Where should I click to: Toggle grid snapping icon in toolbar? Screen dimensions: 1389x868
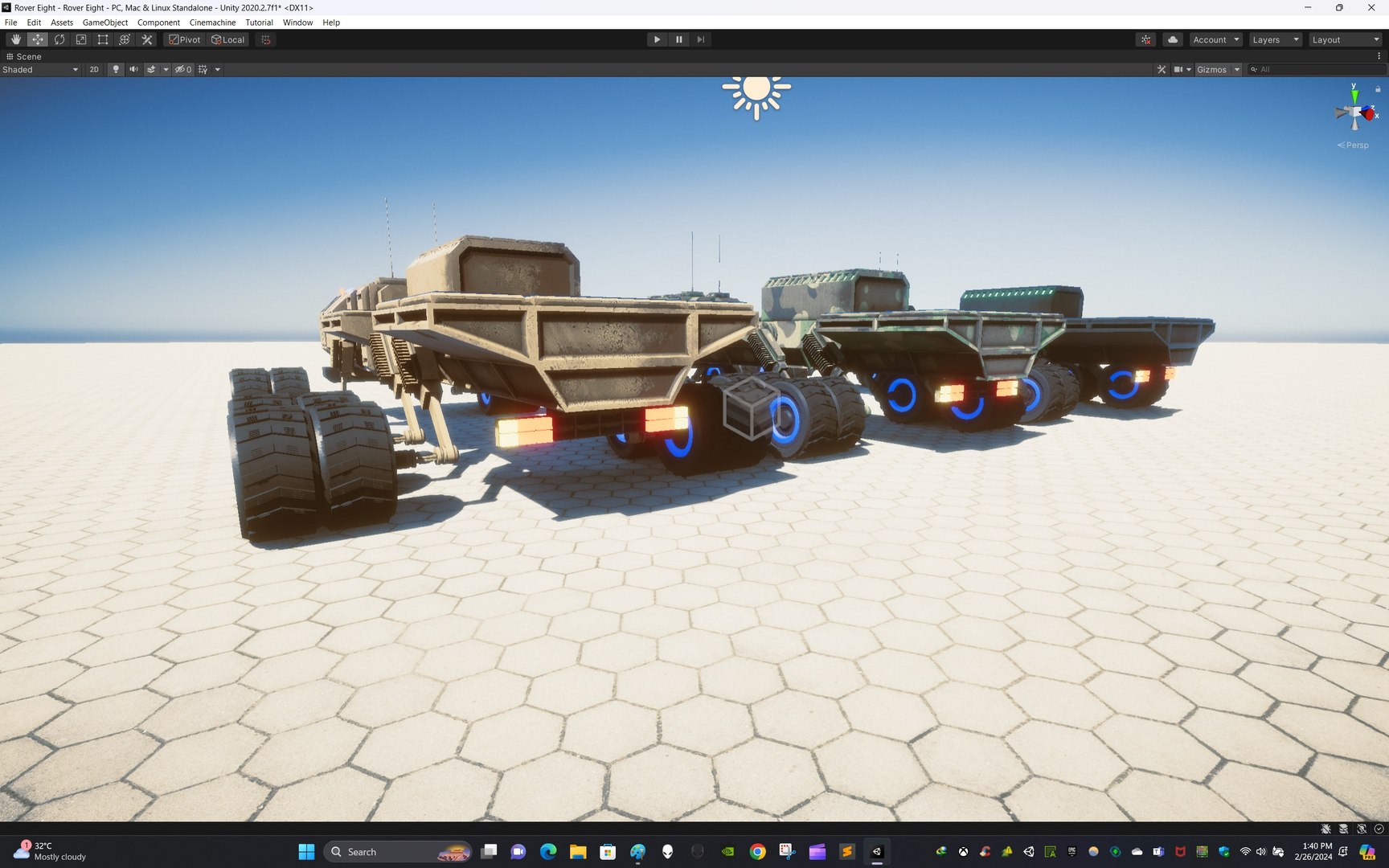(x=266, y=39)
